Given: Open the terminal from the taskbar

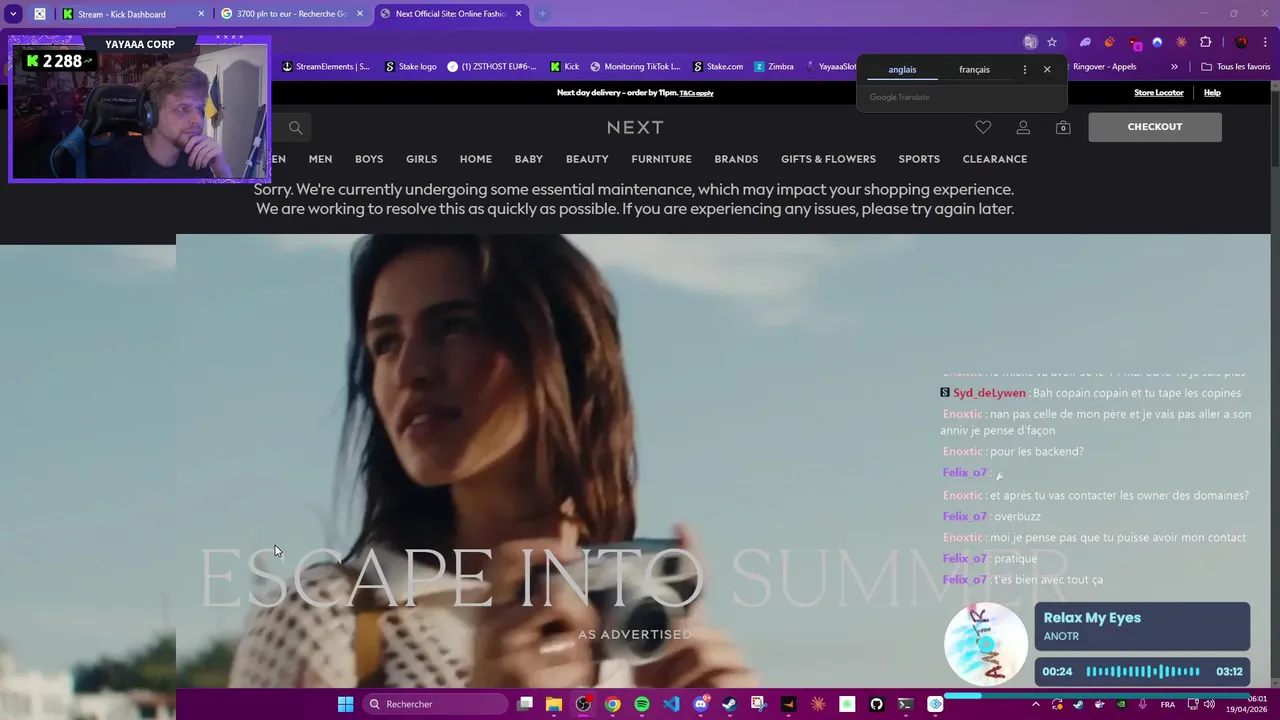Looking at the screenshot, I should pos(905,704).
